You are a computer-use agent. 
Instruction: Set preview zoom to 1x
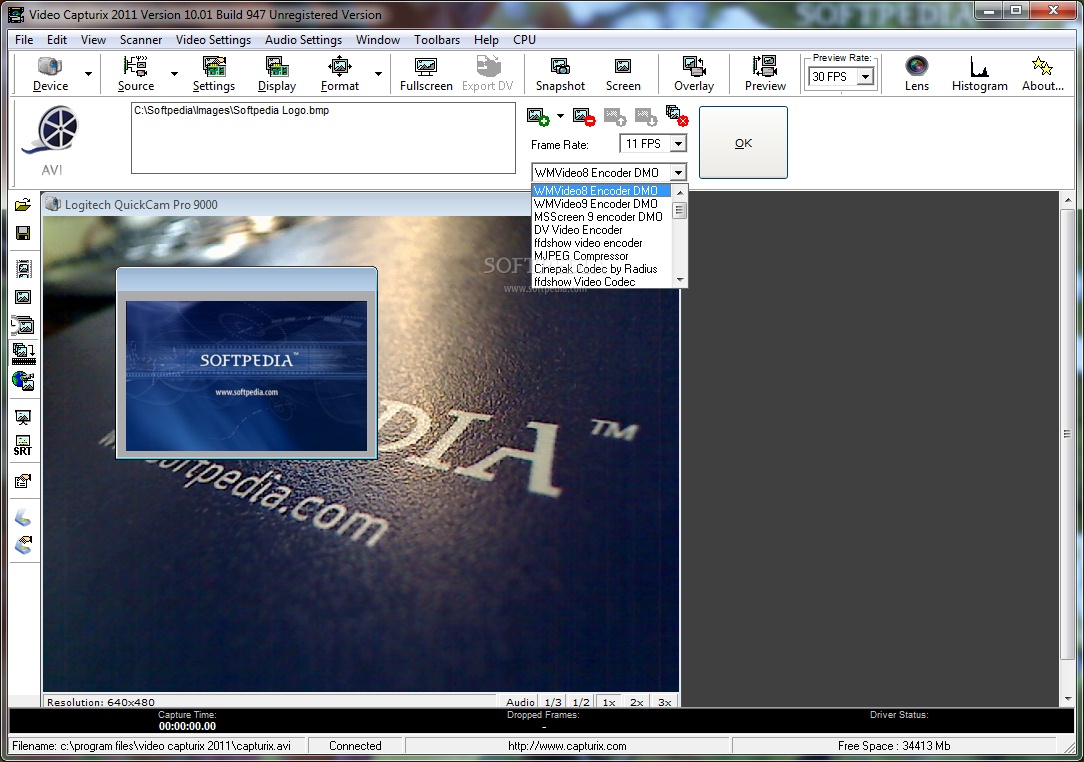(608, 702)
